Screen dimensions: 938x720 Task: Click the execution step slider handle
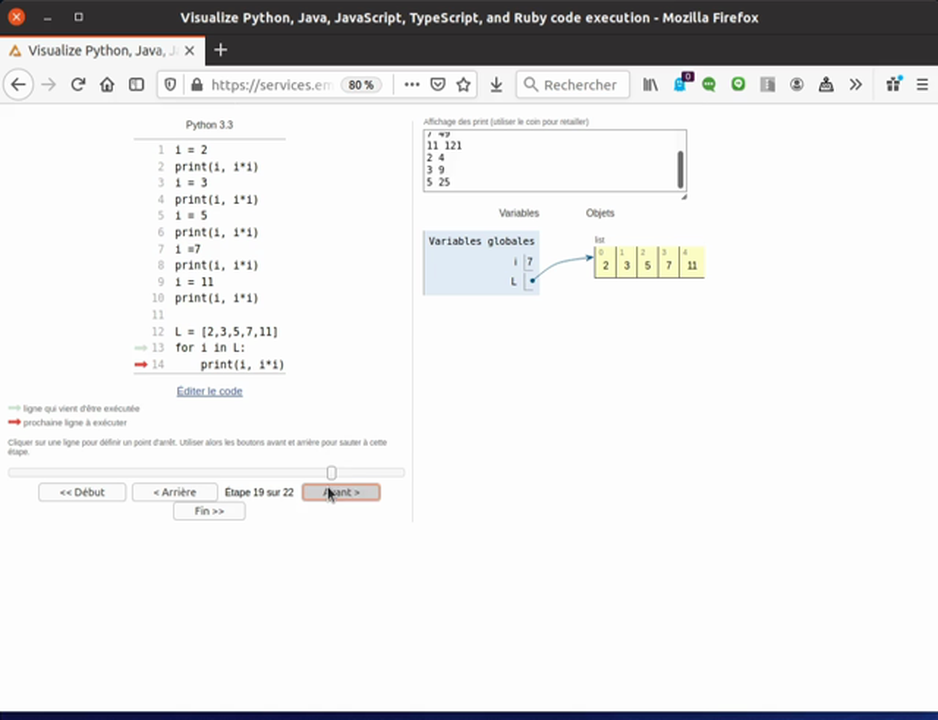(x=331, y=473)
